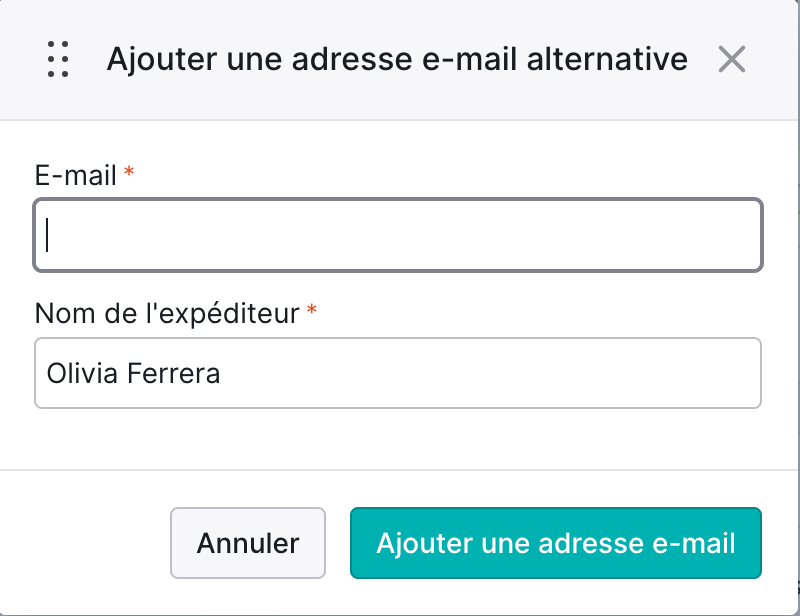
Task: Click inside the empty E-mail input field
Action: coord(398,235)
